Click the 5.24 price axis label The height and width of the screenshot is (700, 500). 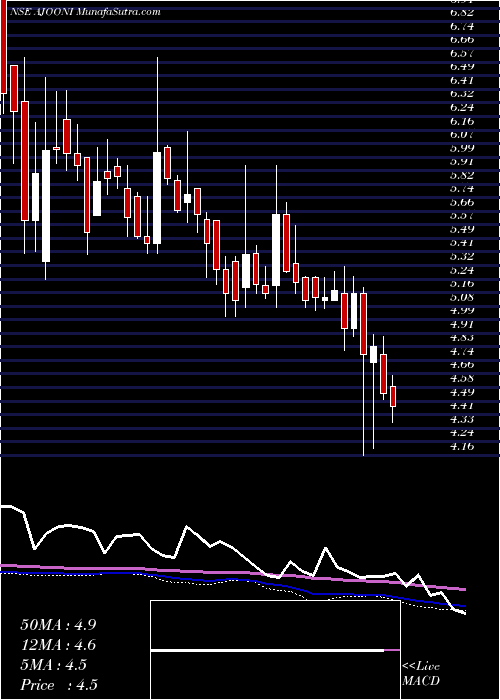pos(462,270)
